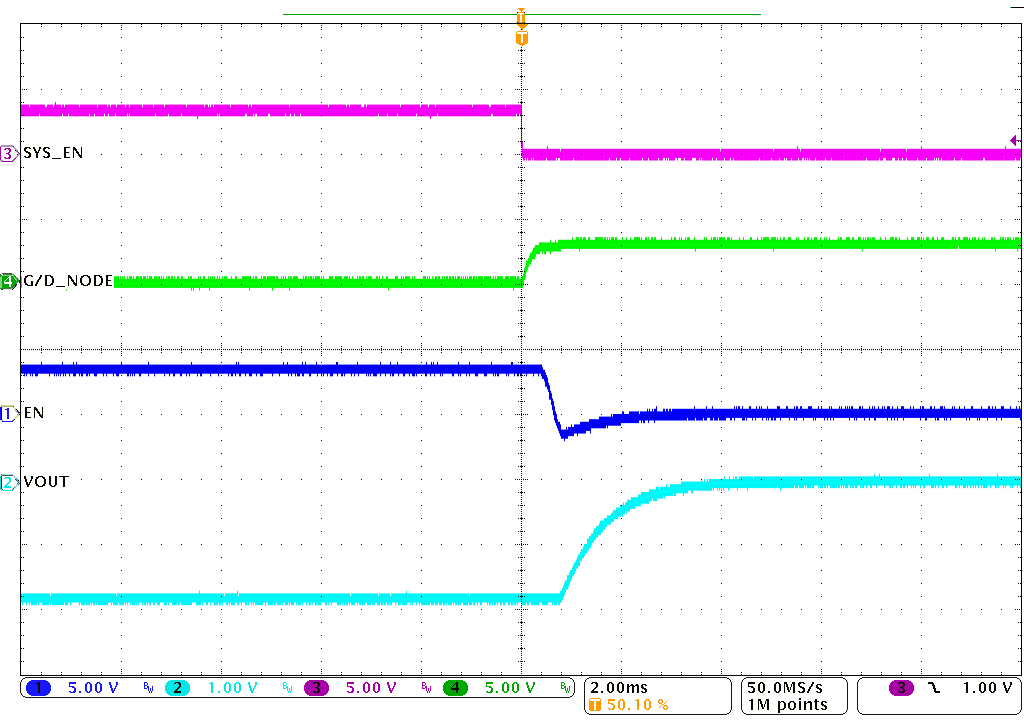Click the VOUT waveform label
This screenshot has height=724, width=1024.
click(x=46, y=482)
